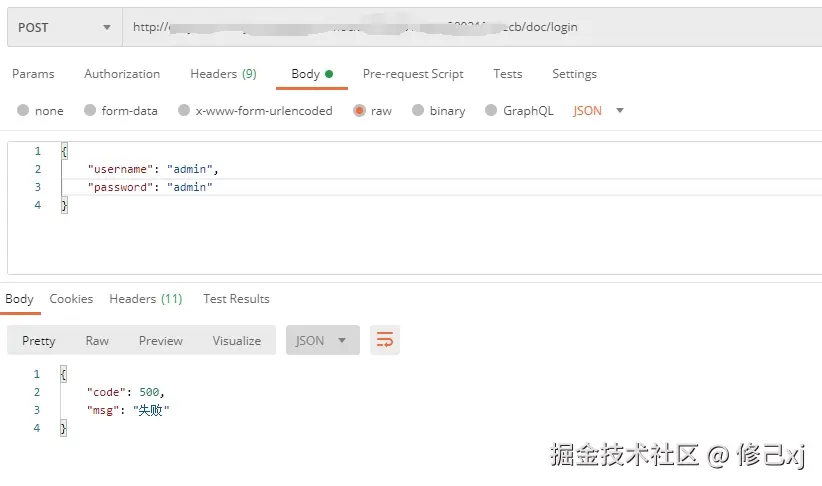View the response Cookies tab
The width and height of the screenshot is (822, 486).
pyautogui.click(x=71, y=299)
